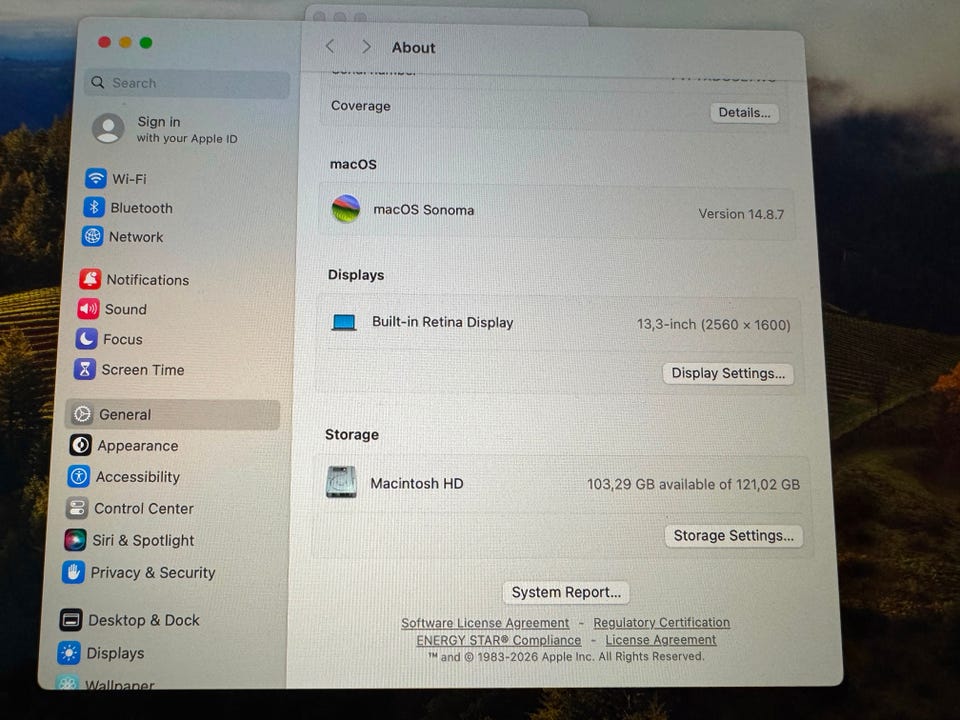The width and height of the screenshot is (960, 720).
Task: Click the search magnifier icon
Action: tap(97, 82)
